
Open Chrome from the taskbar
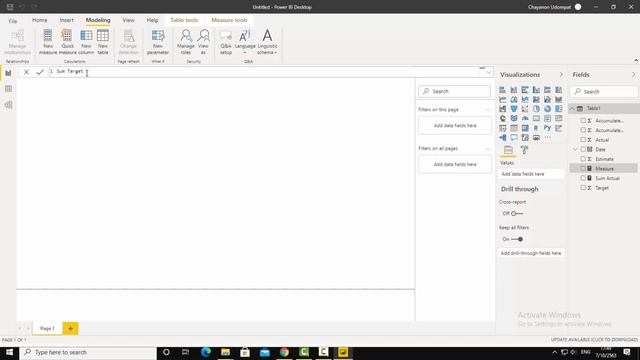coord(284,352)
